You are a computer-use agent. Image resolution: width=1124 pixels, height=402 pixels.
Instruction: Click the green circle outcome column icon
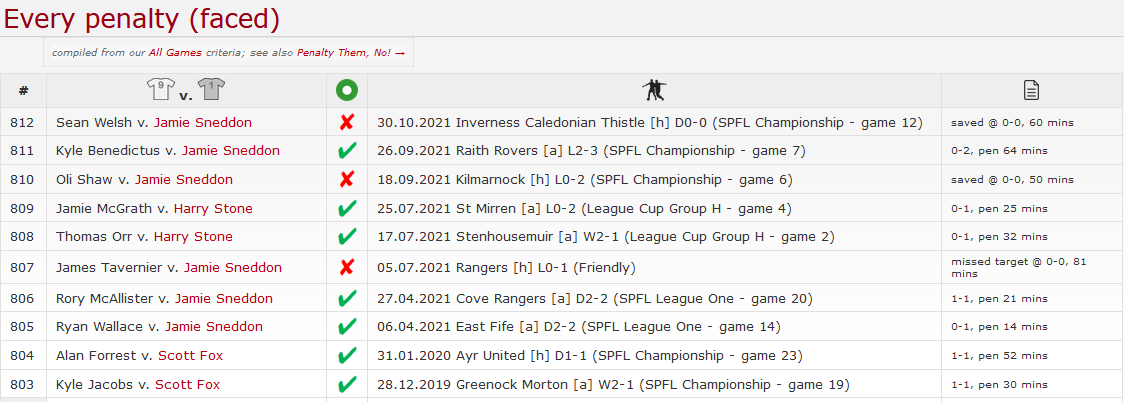pyautogui.click(x=347, y=90)
